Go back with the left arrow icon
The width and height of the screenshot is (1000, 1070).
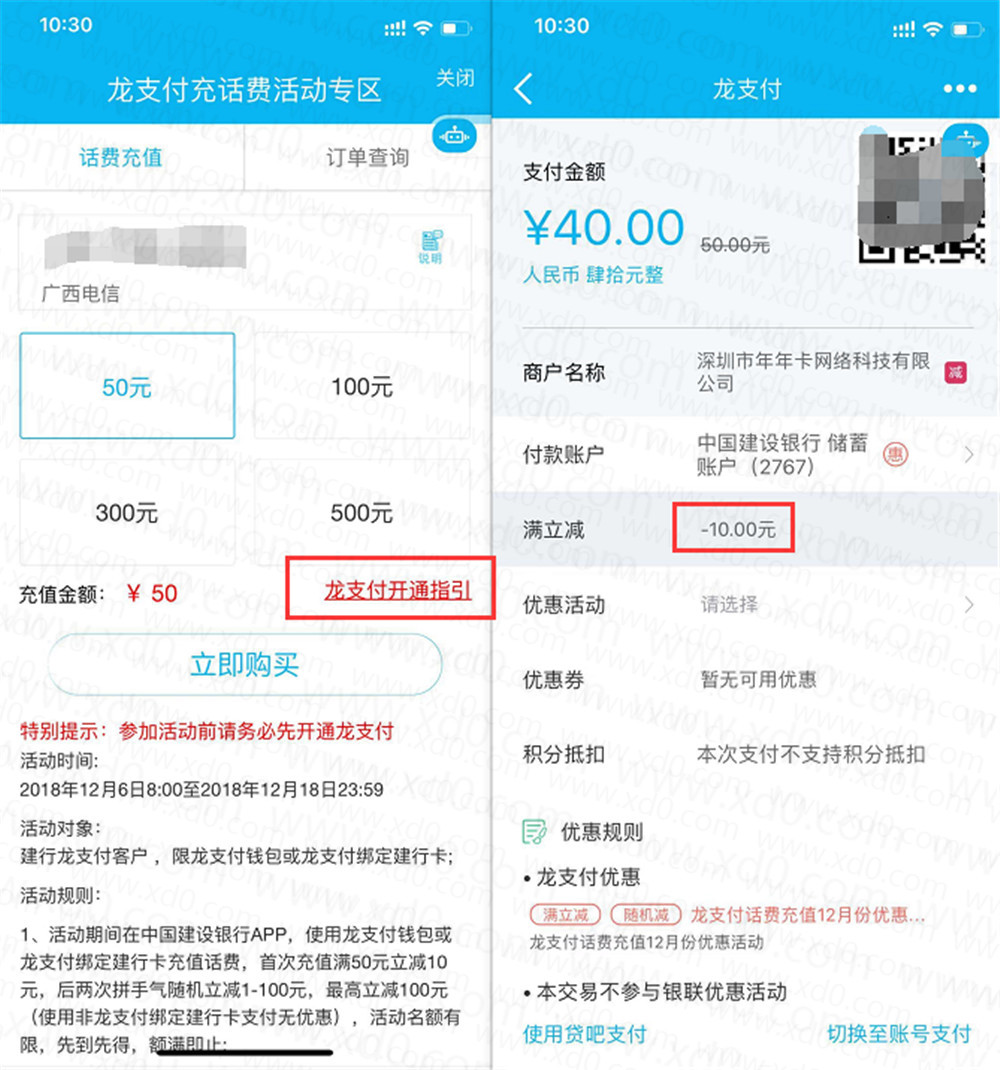pyautogui.click(x=524, y=89)
